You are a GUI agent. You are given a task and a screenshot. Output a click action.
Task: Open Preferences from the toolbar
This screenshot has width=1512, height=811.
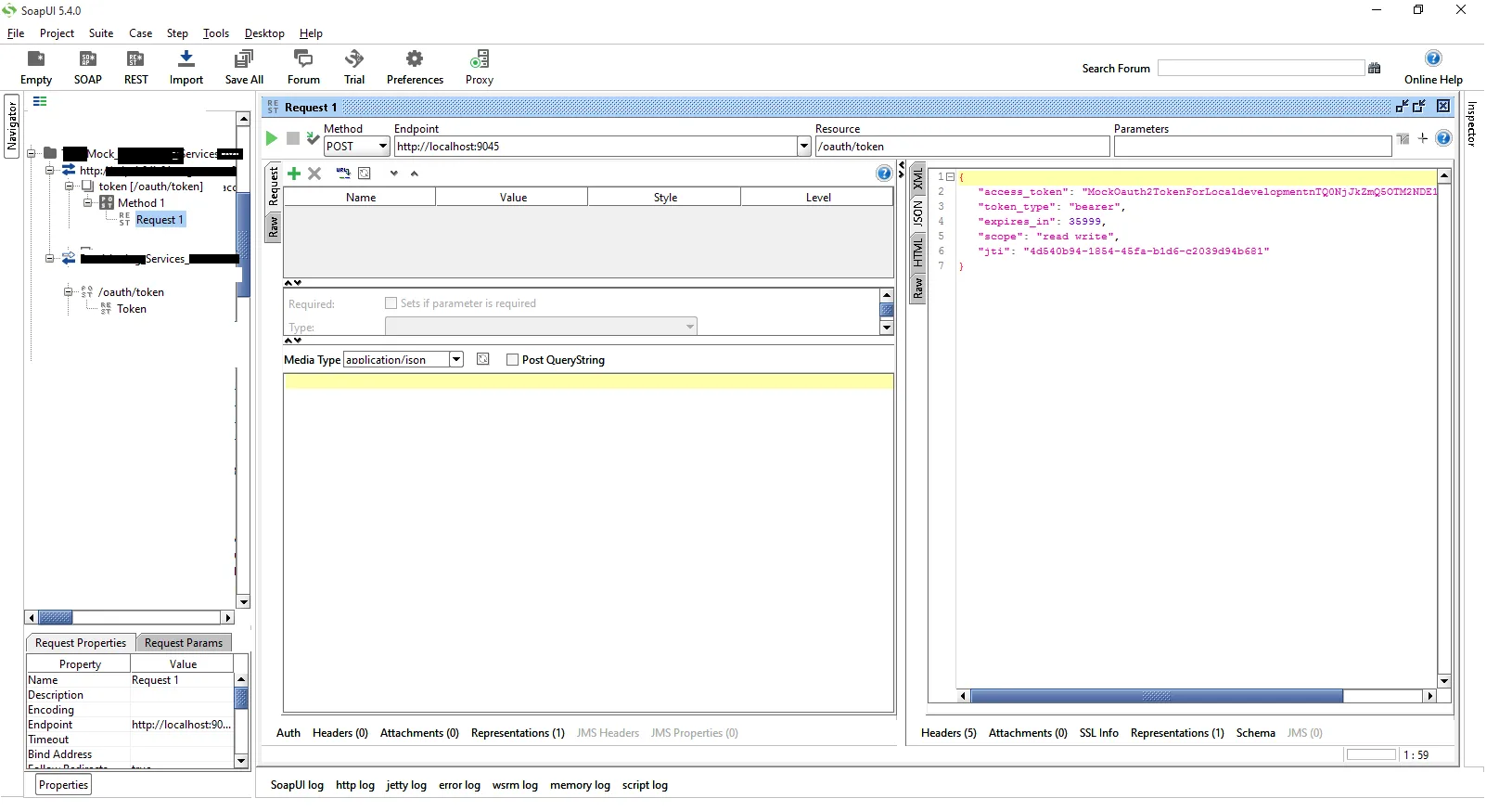[415, 68]
